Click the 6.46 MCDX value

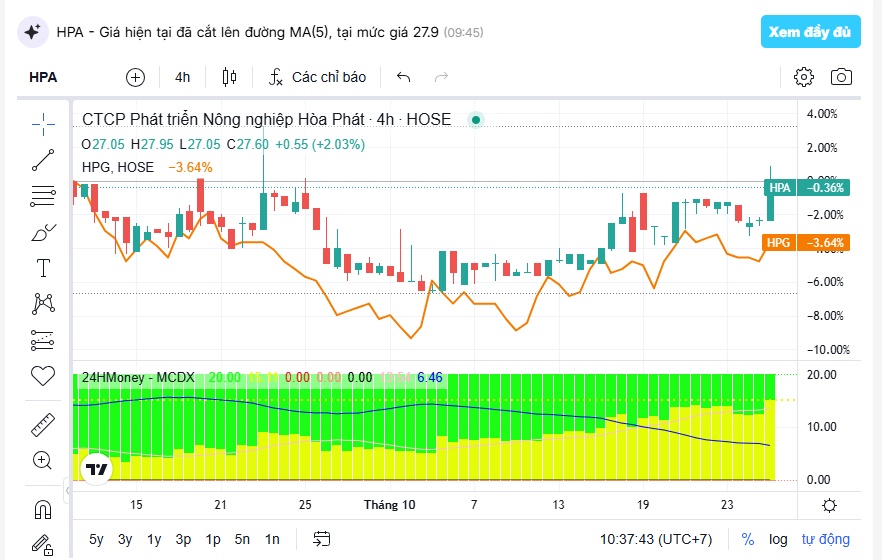pyautogui.click(x=430, y=378)
